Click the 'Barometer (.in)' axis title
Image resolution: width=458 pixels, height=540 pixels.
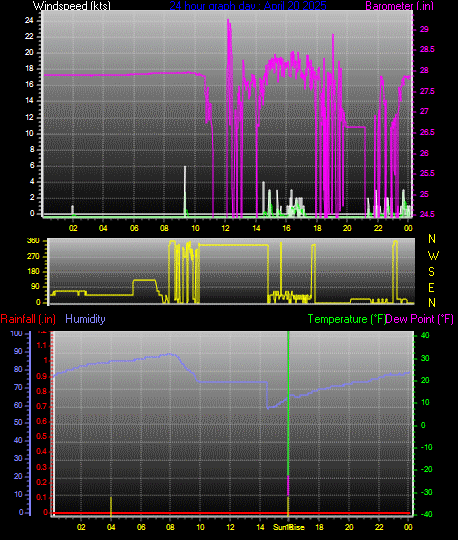coord(399,6)
